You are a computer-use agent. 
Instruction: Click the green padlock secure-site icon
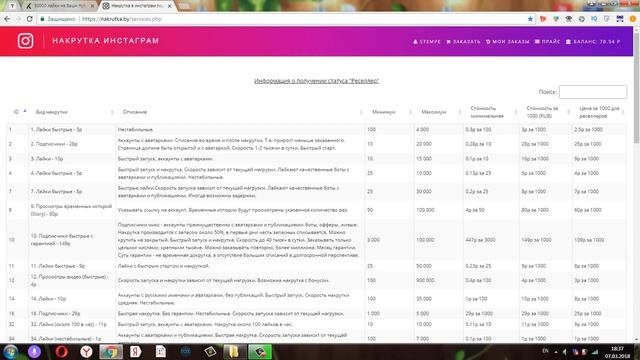coord(42,19)
